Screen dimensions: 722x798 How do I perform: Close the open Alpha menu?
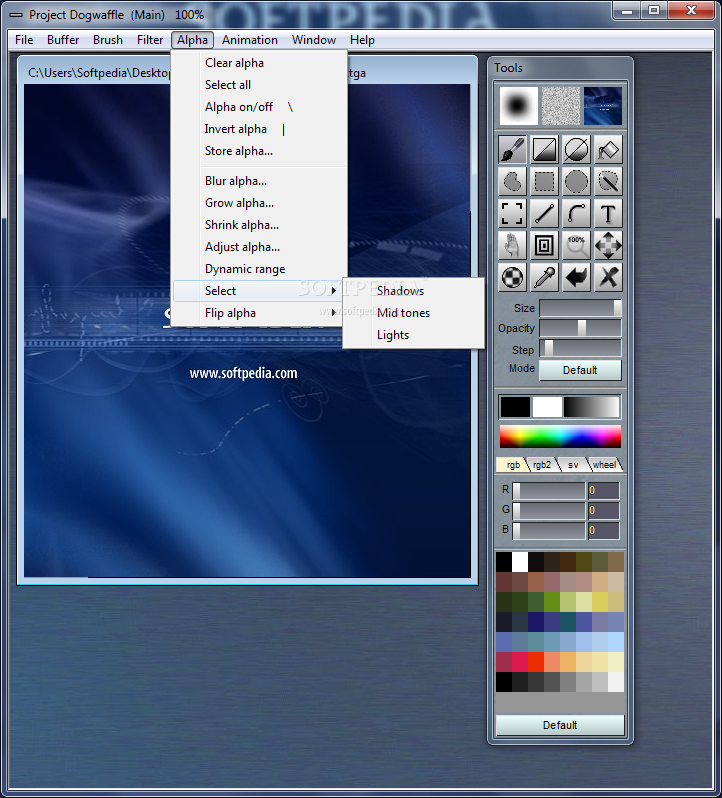(x=192, y=40)
